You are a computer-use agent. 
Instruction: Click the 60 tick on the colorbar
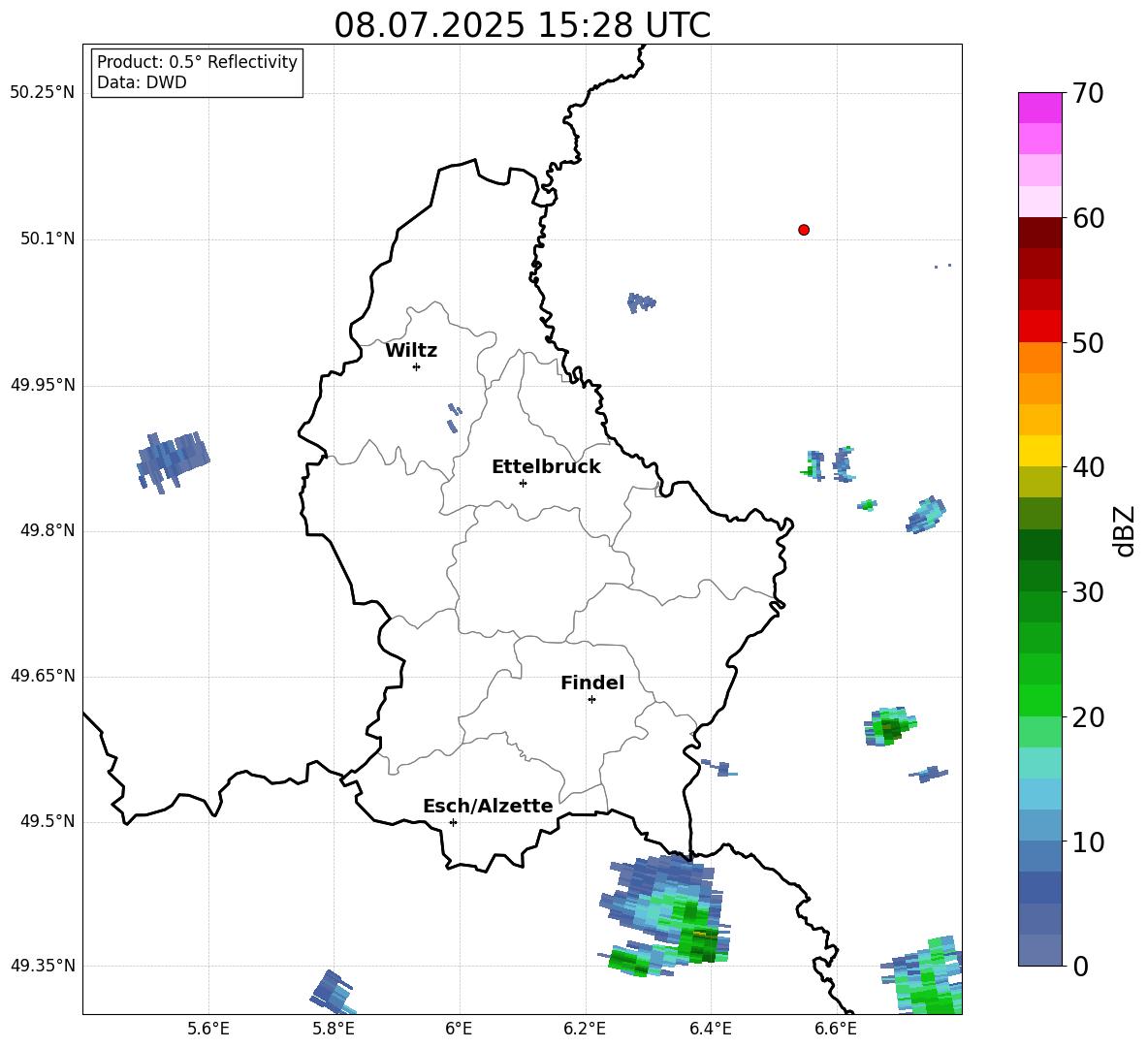coord(1088,218)
